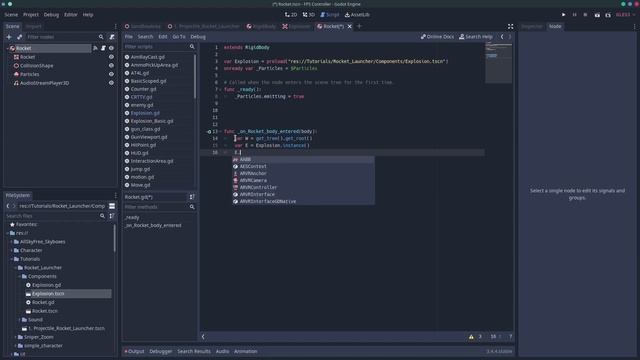Open the Output bottom panel
This screenshot has height=360, width=640.
click(134, 351)
